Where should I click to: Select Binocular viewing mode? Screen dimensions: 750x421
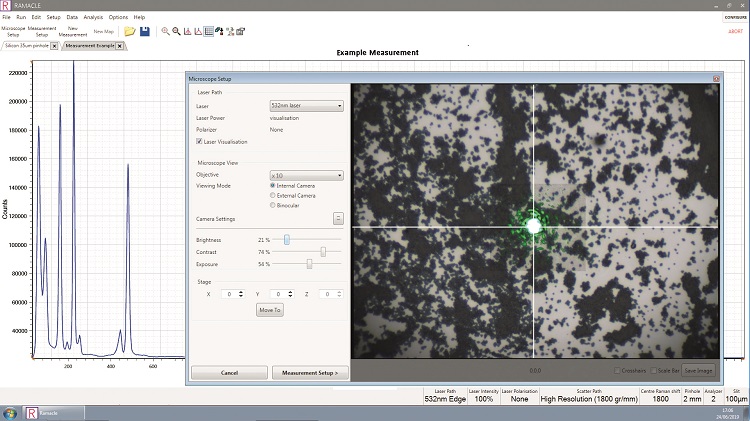(x=273, y=205)
